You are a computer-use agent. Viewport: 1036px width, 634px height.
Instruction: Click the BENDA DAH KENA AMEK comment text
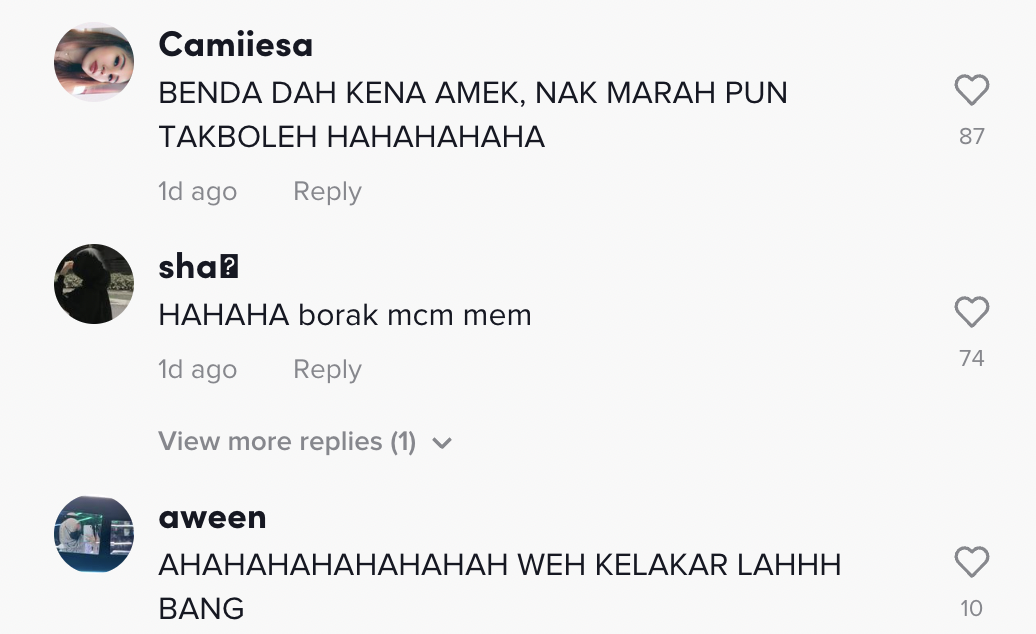pyautogui.click(x=472, y=115)
